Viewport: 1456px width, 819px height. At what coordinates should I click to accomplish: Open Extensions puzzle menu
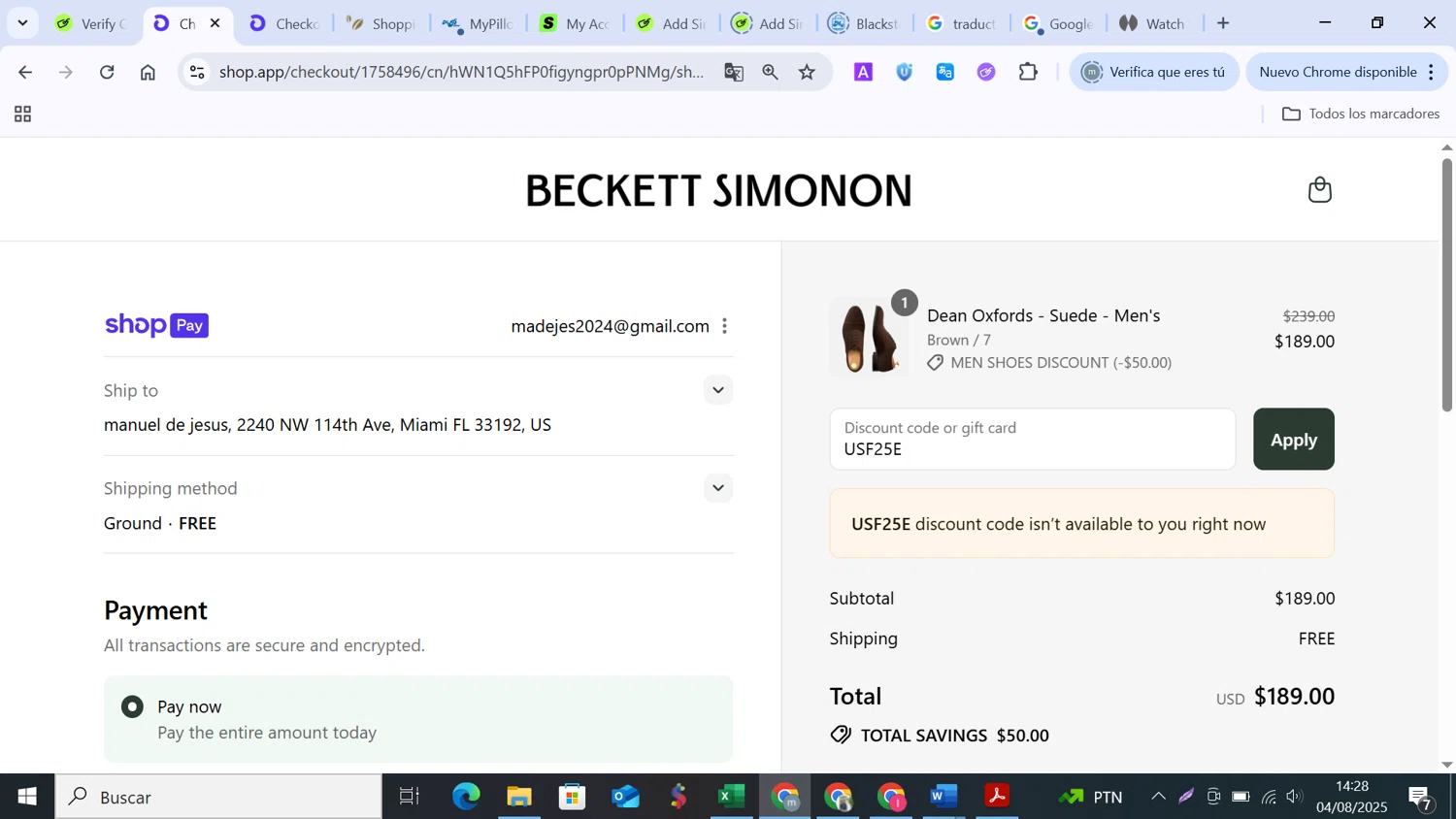point(1028,72)
